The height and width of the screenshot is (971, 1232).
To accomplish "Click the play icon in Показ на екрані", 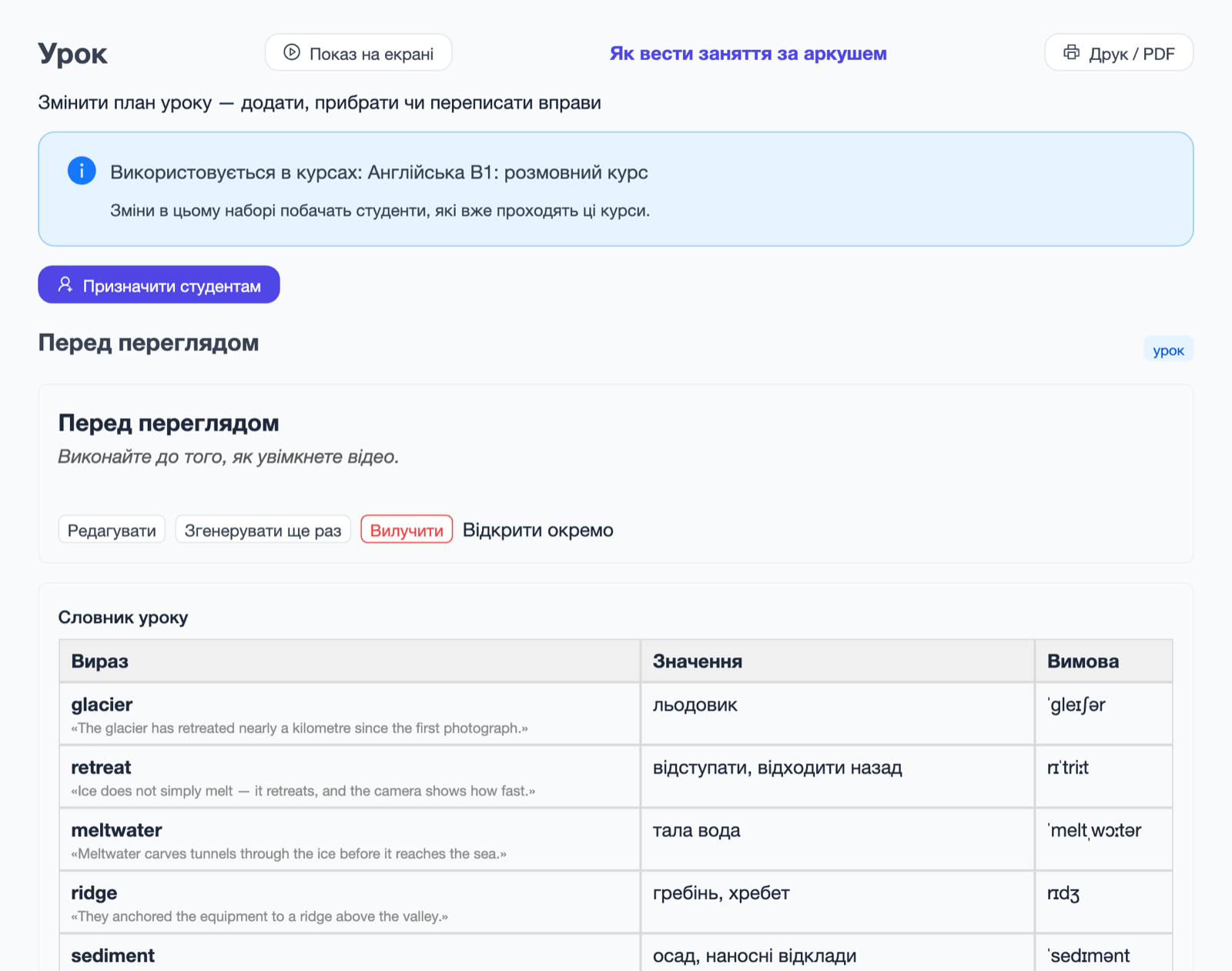I will pyautogui.click(x=292, y=52).
